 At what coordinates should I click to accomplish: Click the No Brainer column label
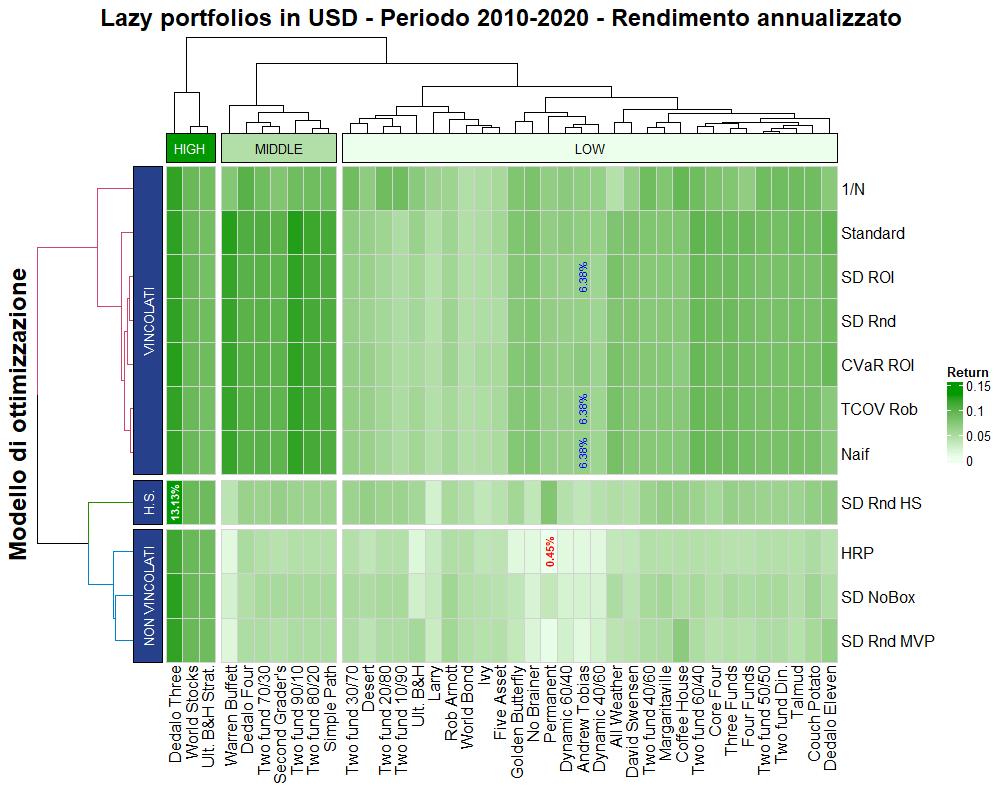point(533,704)
